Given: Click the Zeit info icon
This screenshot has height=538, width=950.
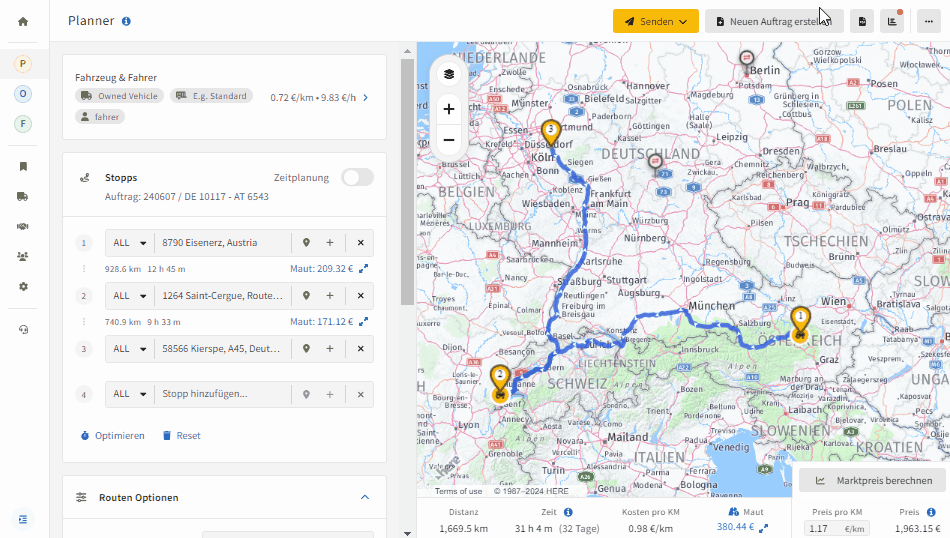Looking at the screenshot, I should coord(568,512).
